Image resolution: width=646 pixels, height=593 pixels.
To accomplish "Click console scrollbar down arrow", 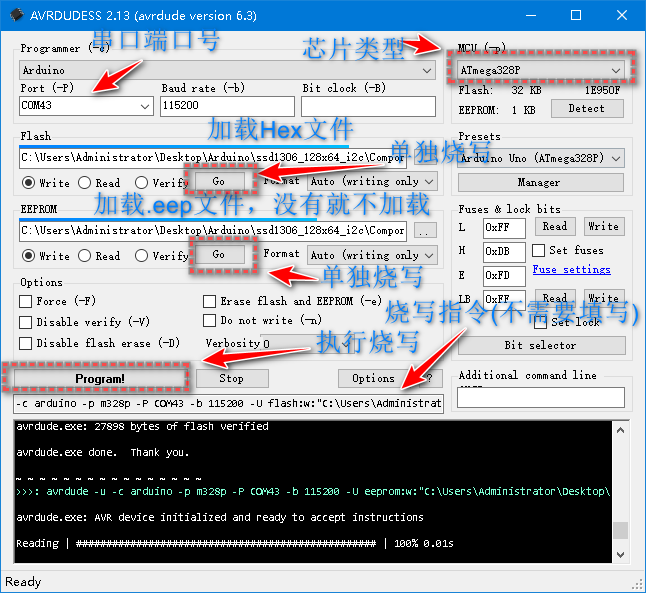I will coord(620,555).
